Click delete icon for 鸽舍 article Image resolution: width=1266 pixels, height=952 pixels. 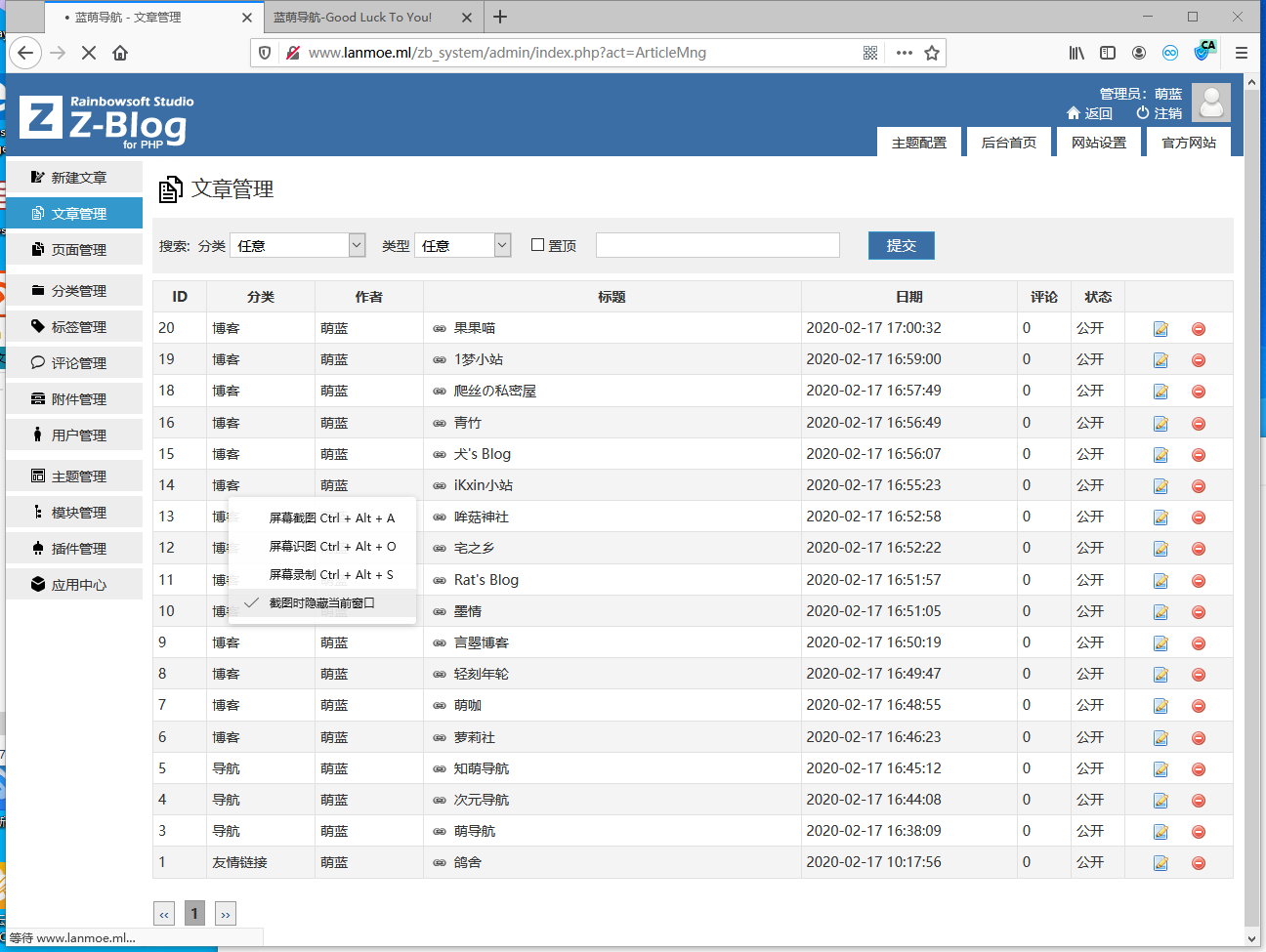pyautogui.click(x=1198, y=863)
